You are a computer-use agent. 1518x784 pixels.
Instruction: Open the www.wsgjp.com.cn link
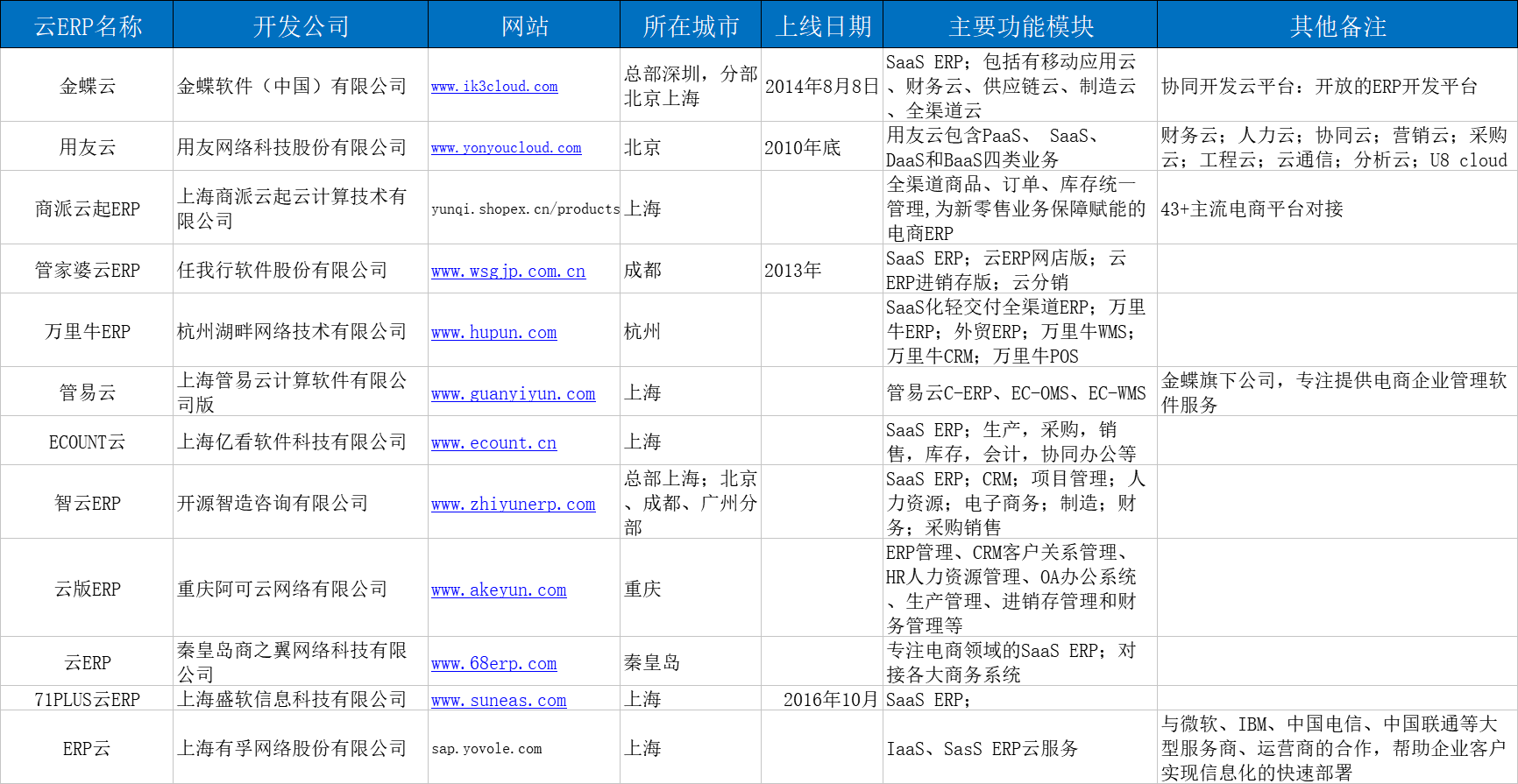[x=508, y=271]
